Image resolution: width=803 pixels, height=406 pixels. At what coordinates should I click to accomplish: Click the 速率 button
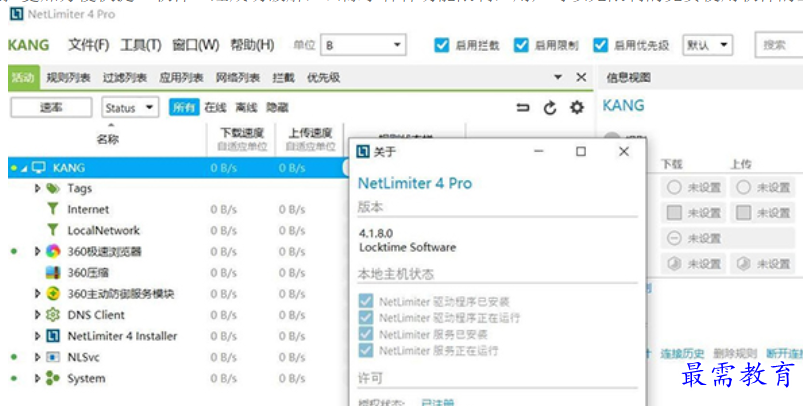click(51, 108)
